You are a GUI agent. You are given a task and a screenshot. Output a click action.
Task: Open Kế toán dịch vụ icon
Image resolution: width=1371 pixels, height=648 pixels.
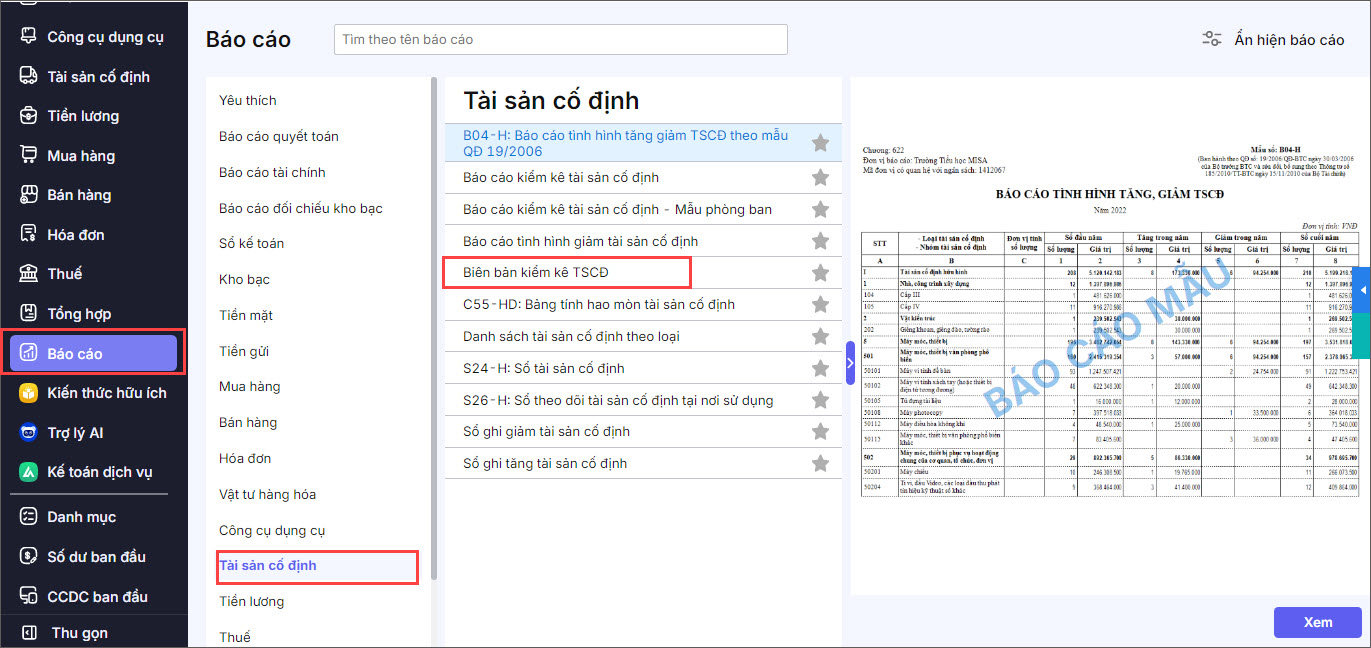[x=29, y=472]
